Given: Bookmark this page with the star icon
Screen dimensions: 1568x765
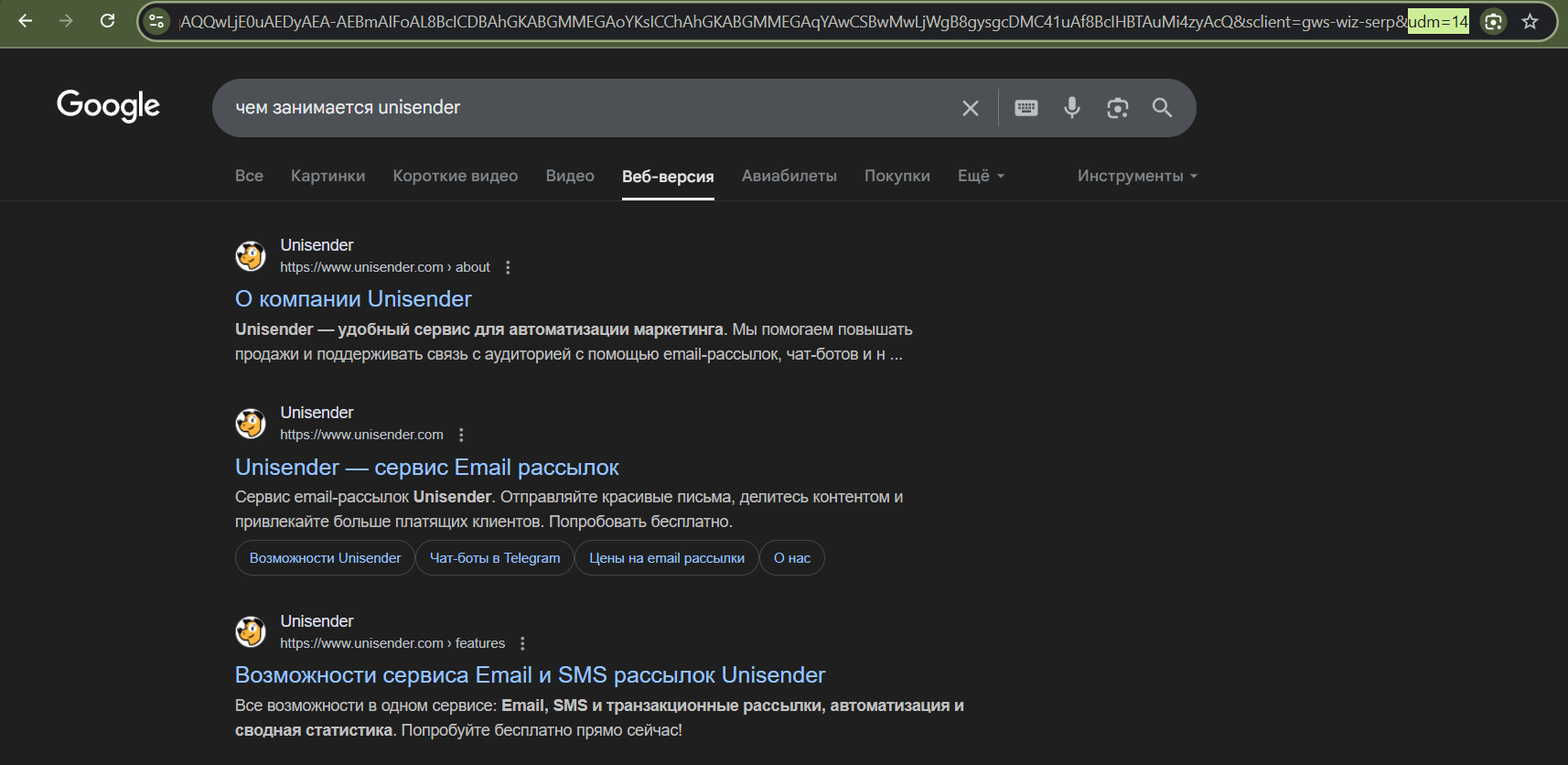Looking at the screenshot, I should point(1530,21).
